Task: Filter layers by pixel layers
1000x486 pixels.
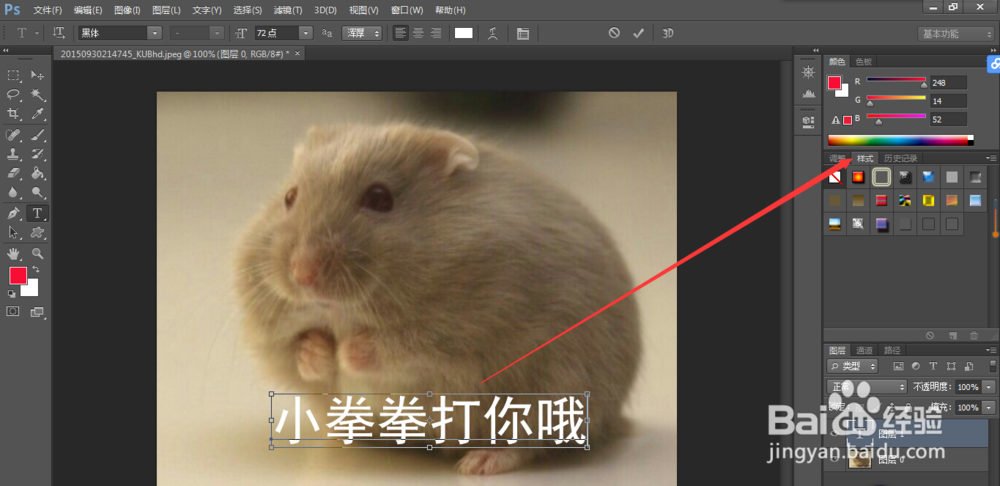Action: click(x=899, y=366)
